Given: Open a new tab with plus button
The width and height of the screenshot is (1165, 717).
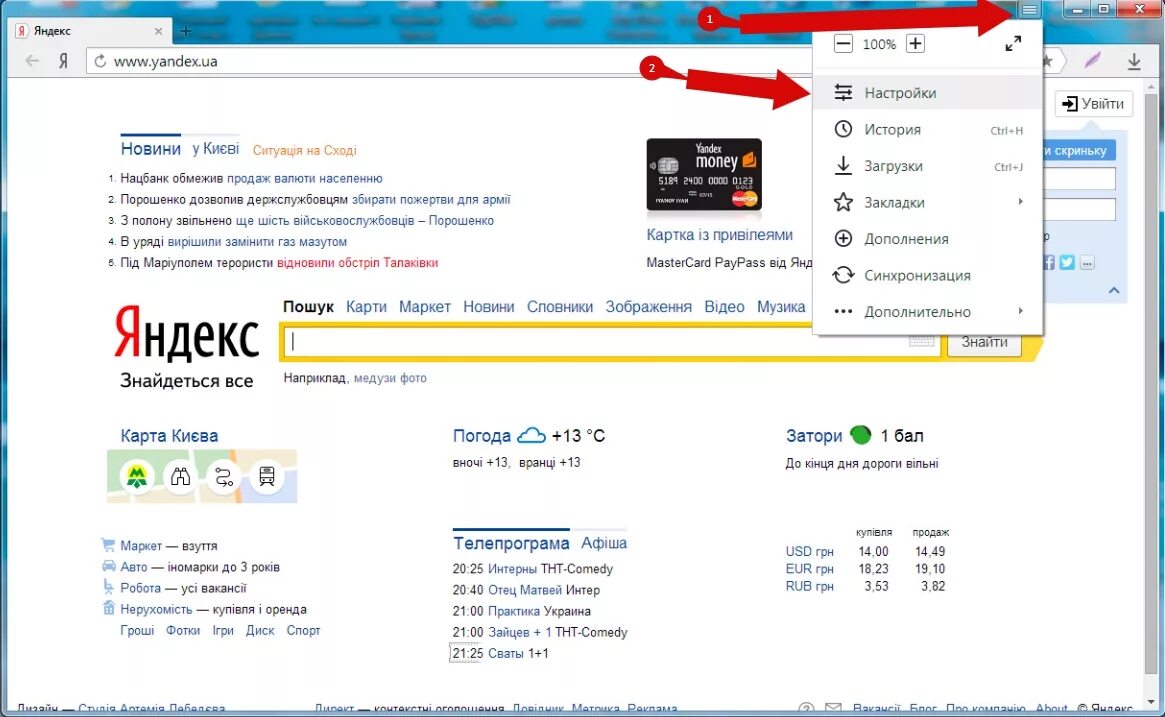Looking at the screenshot, I should coord(186,31).
